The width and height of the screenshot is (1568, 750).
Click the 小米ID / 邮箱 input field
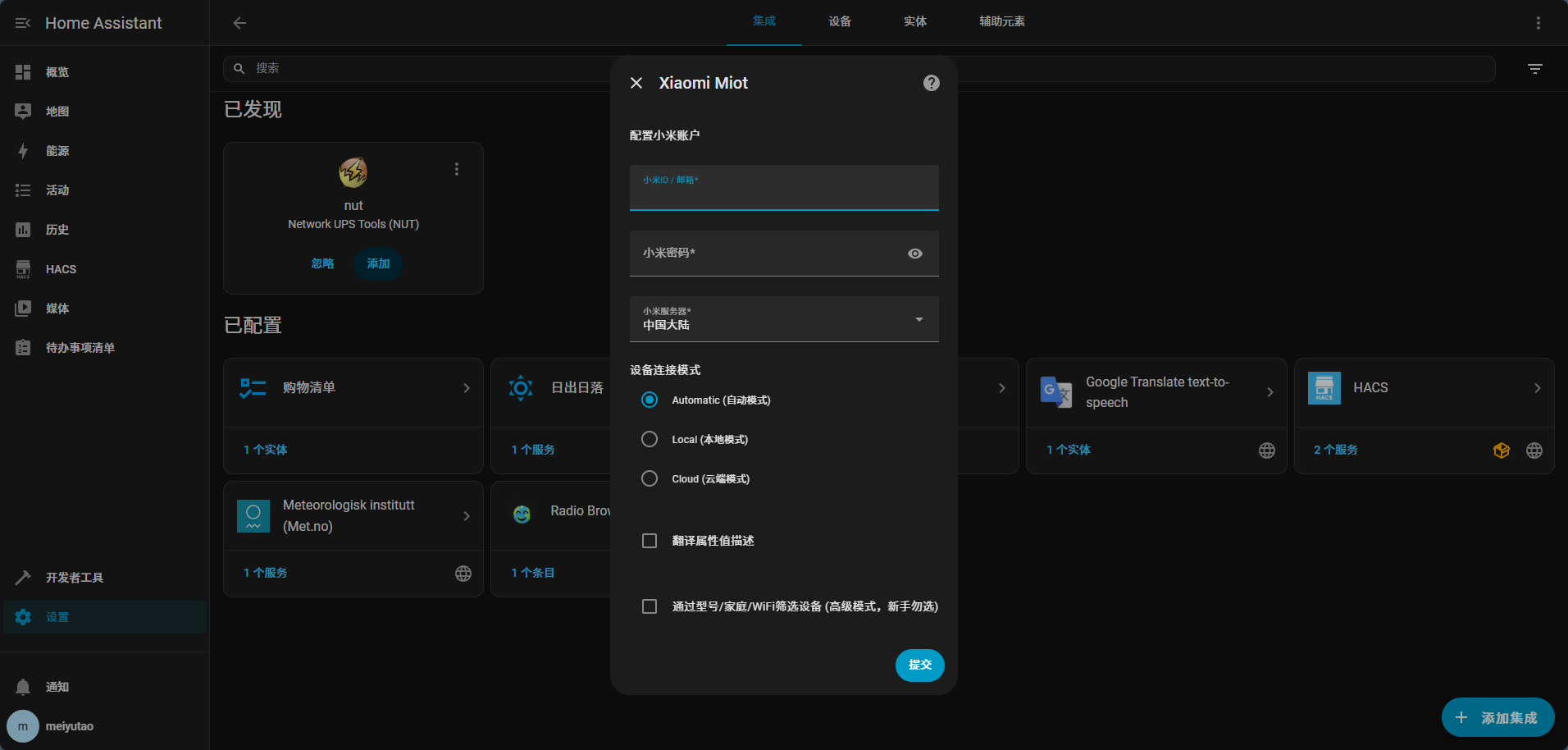(x=783, y=193)
